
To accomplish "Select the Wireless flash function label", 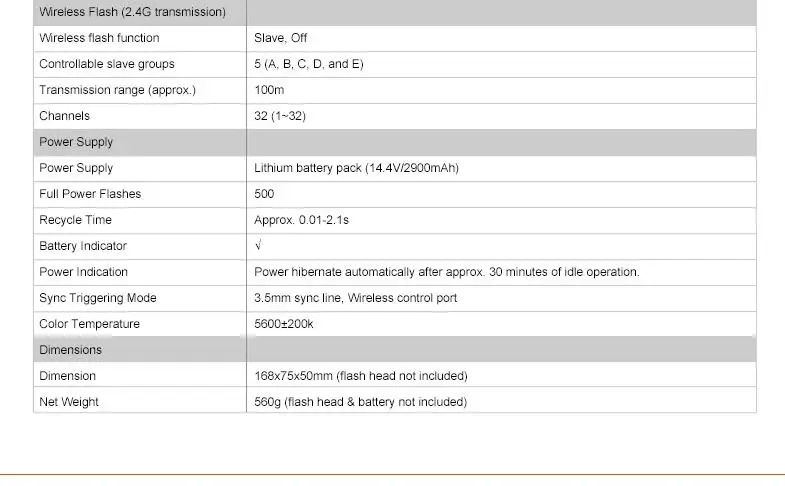I will [99, 38].
